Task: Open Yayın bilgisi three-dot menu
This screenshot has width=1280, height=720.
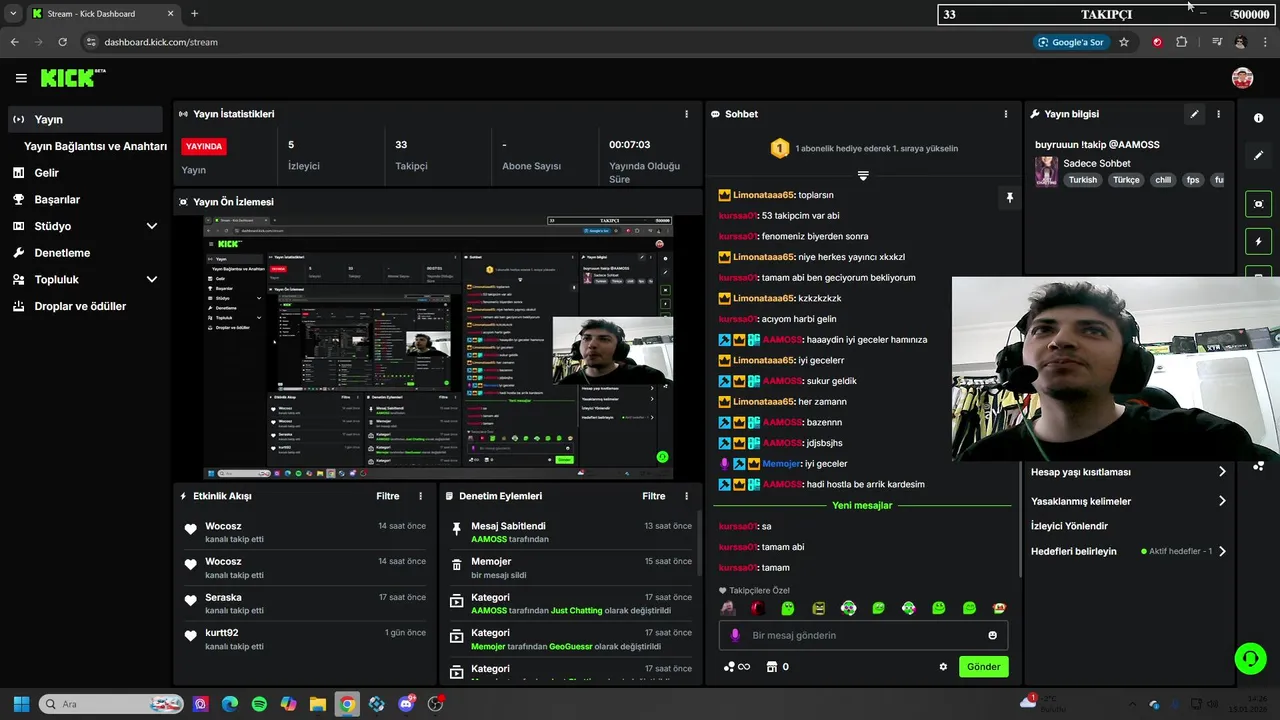Action: [x=1218, y=114]
